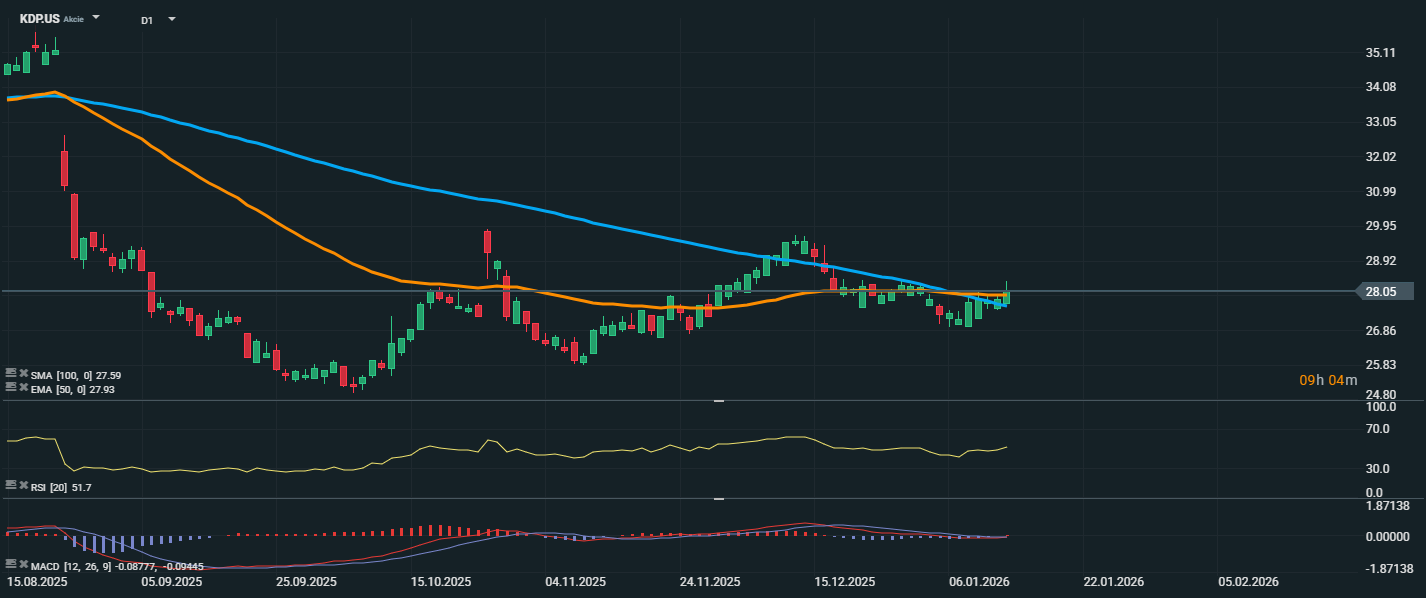Open settings icon for MACD indicator
This screenshot has width=1426, height=598.
11,565
